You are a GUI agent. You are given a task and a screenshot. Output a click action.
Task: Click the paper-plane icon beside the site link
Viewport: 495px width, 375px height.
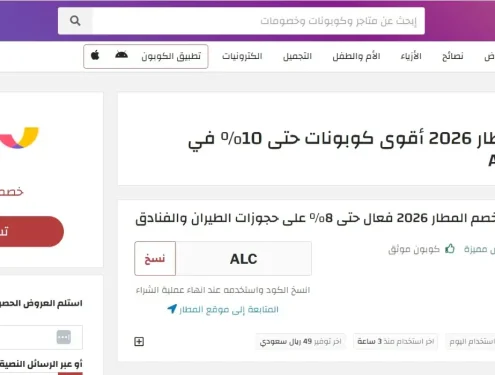(172, 309)
